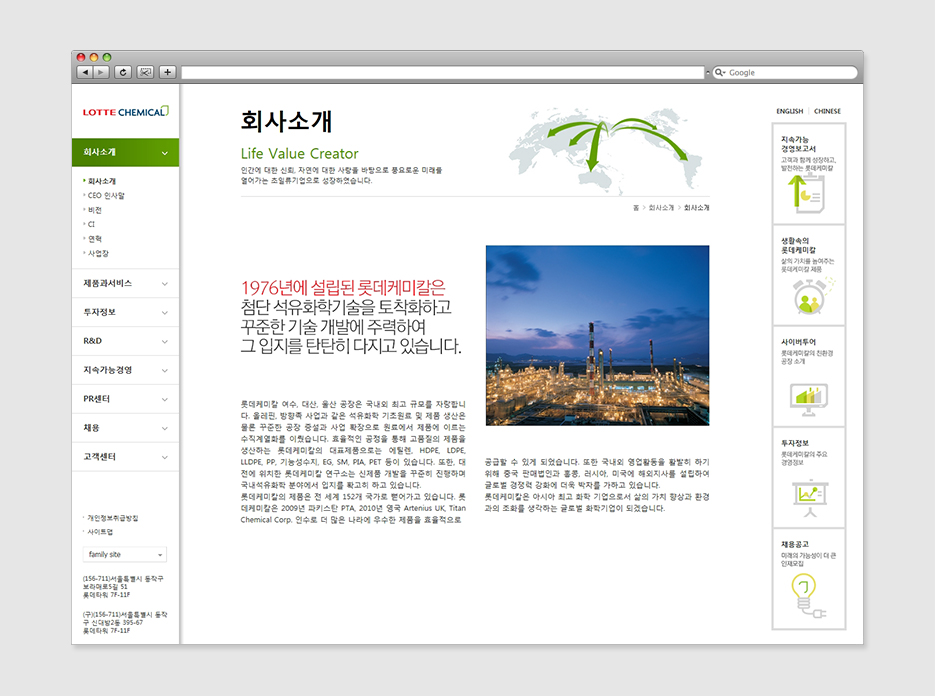Click the web clip toolbar button
This screenshot has width=935, height=696.
[x=145, y=72]
